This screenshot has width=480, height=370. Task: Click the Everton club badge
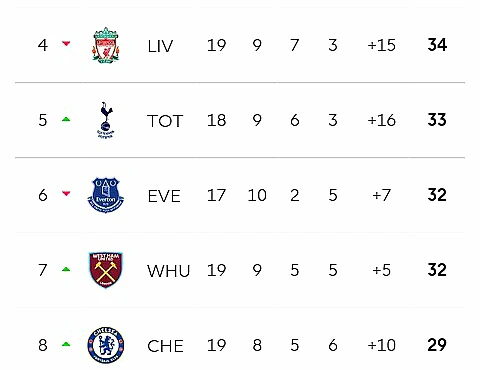(x=106, y=195)
